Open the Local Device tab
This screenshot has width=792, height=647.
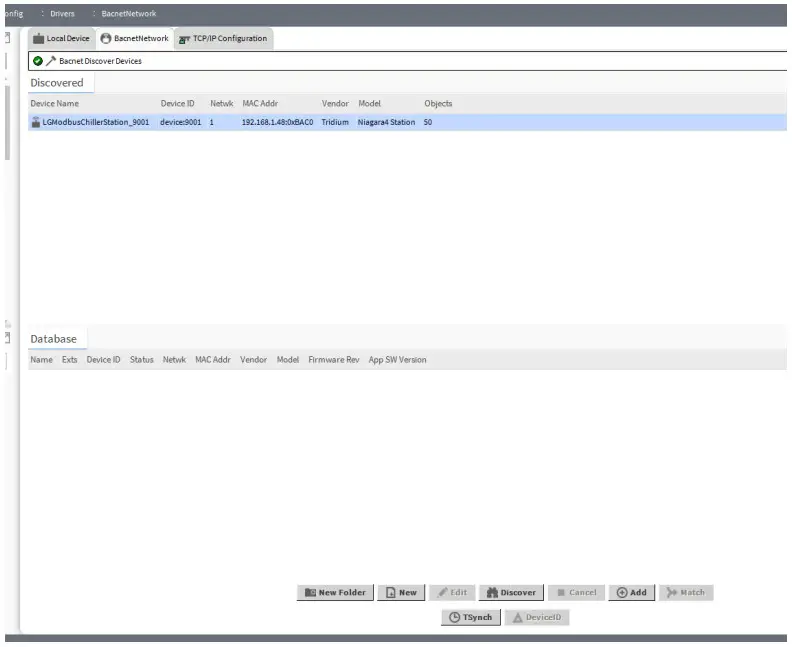click(62, 38)
